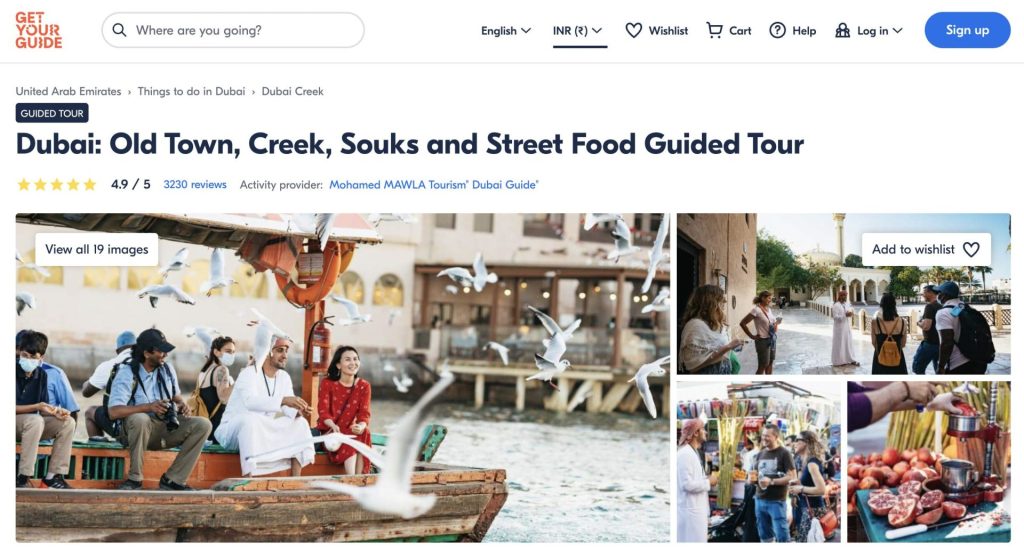Open Mohamed MAWLA Tourism provider link
The height and width of the screenshot is (550, 1024).
[433, 185]
